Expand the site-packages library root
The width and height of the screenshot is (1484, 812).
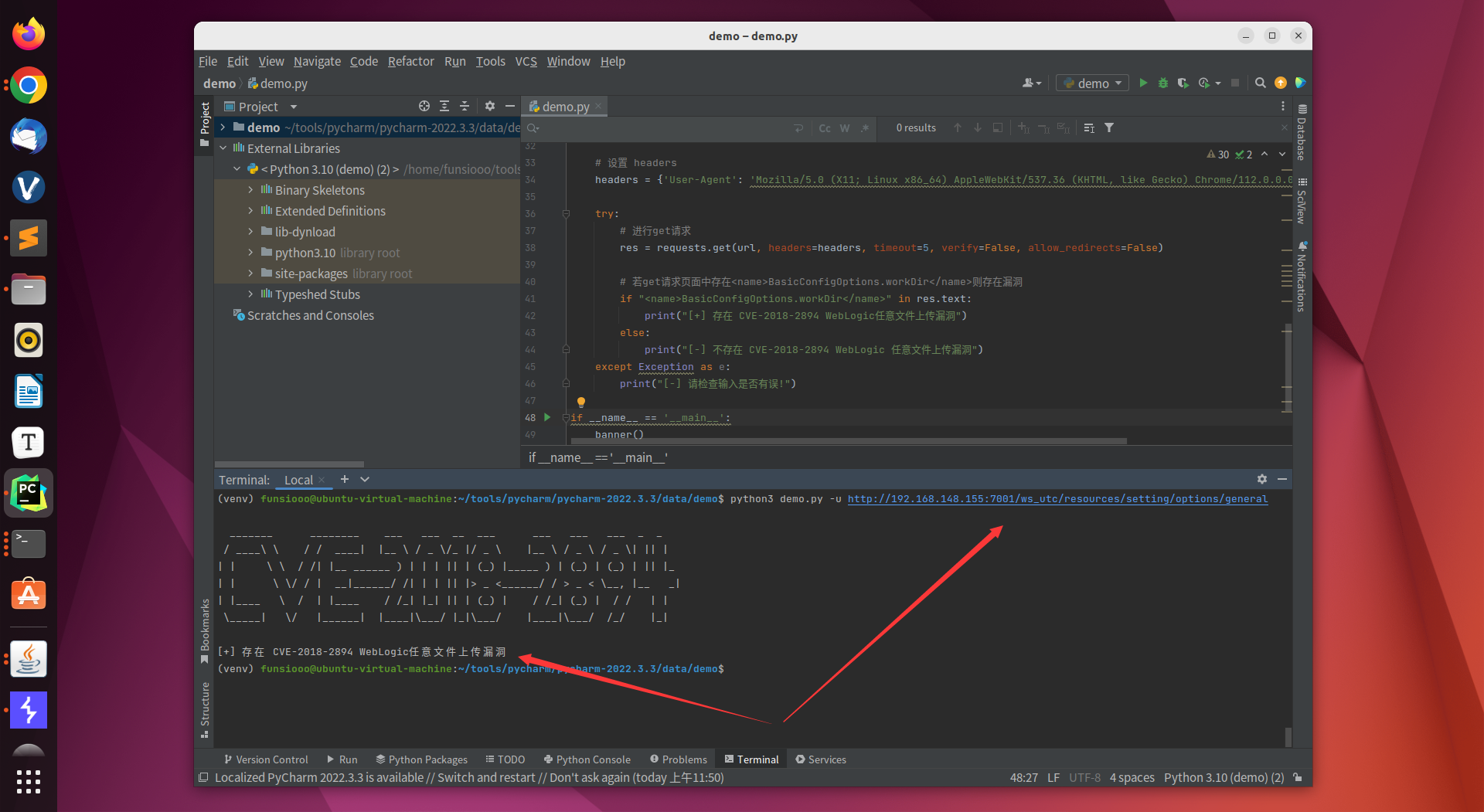(x=250, y=273)
